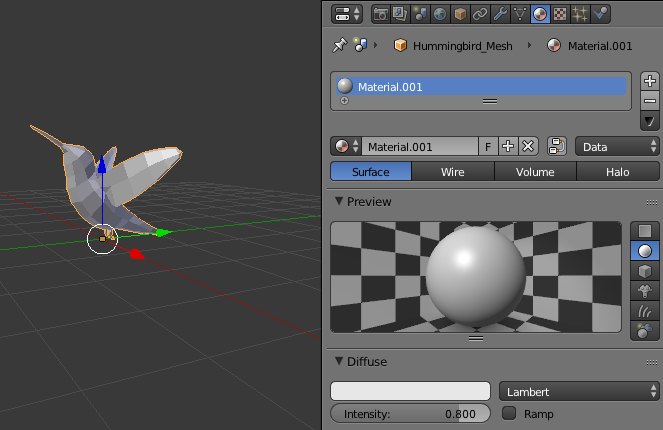The height and width of the screenshot is (430, 663).
Task: Click the Preview panel grip handle
Action: click(x=652, y=202)
